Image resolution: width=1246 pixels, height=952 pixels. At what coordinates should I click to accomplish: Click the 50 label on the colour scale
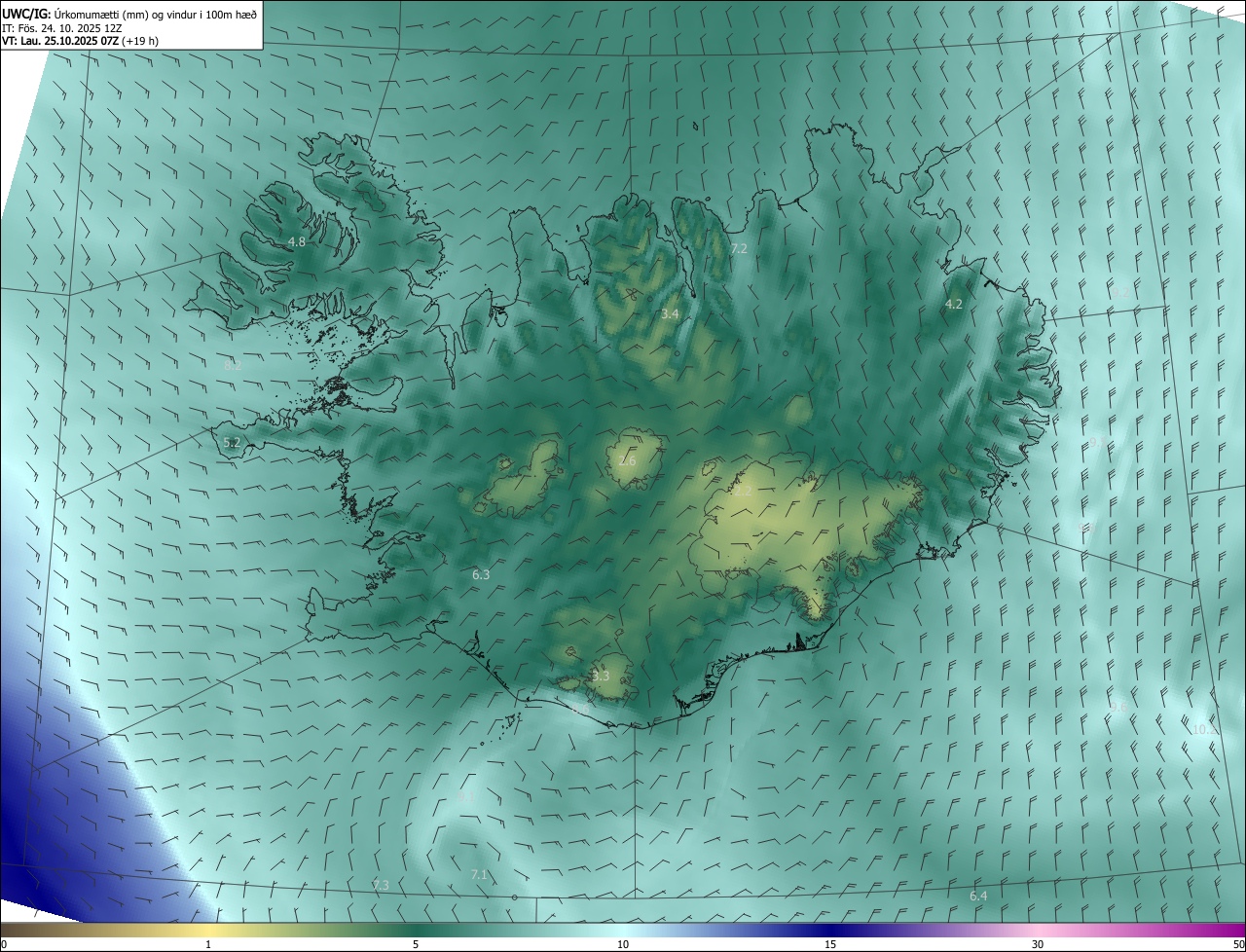point(1238,945)
